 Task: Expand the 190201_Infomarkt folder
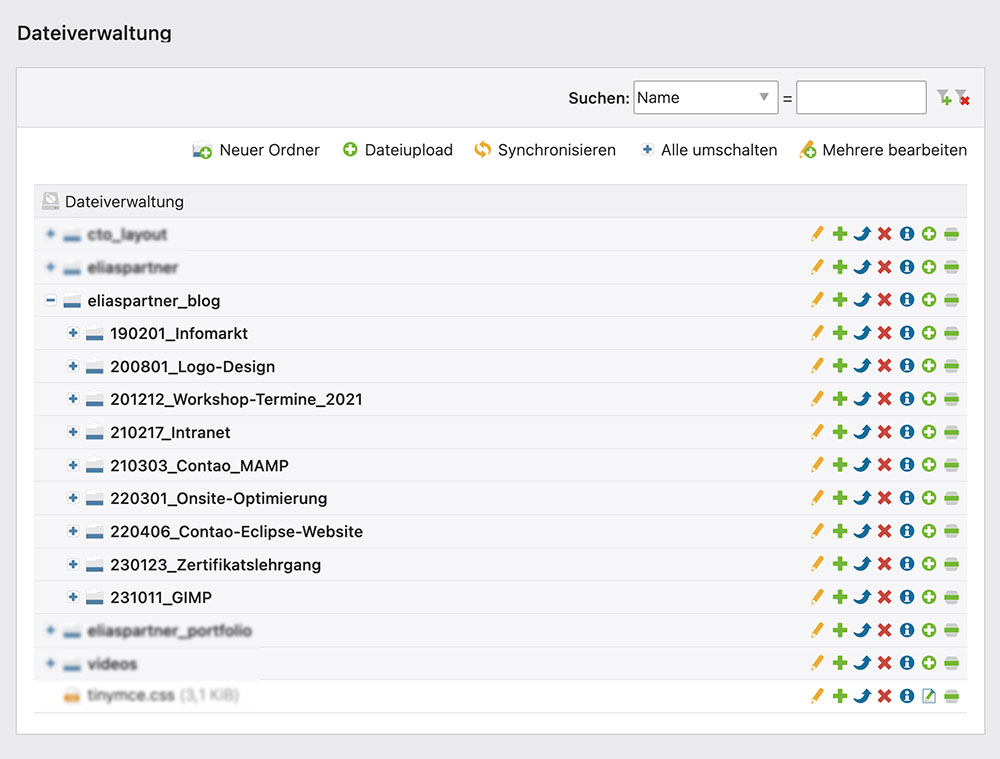click(73, 333)
